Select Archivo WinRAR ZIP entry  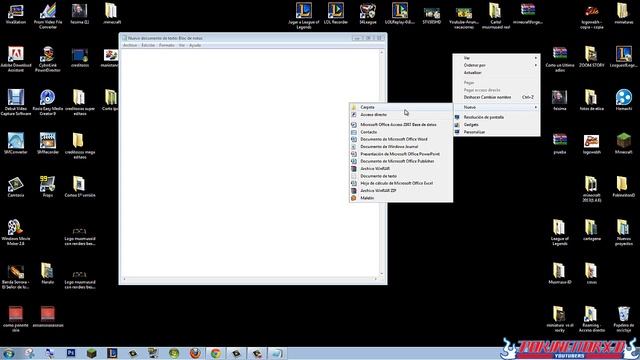point(401,191)
